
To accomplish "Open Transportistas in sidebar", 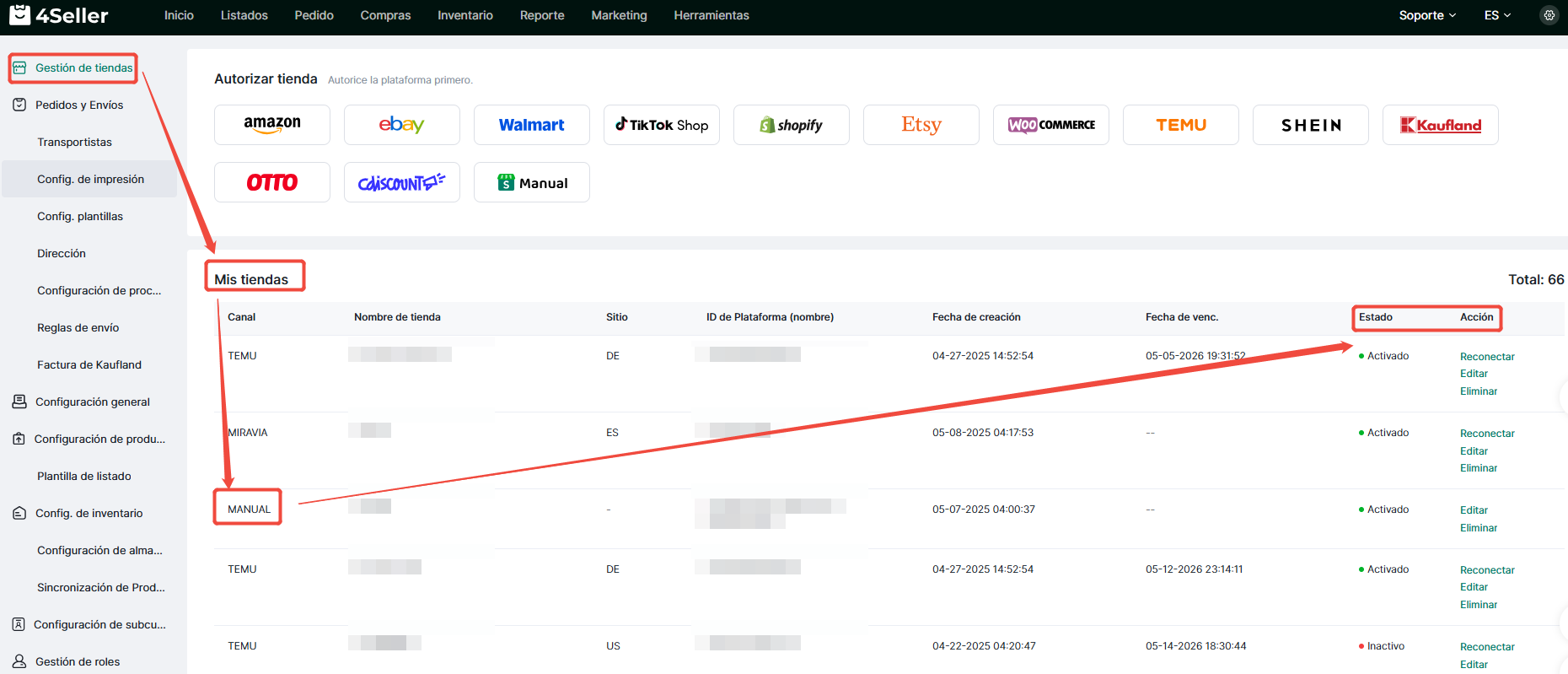I will point(74,142).
